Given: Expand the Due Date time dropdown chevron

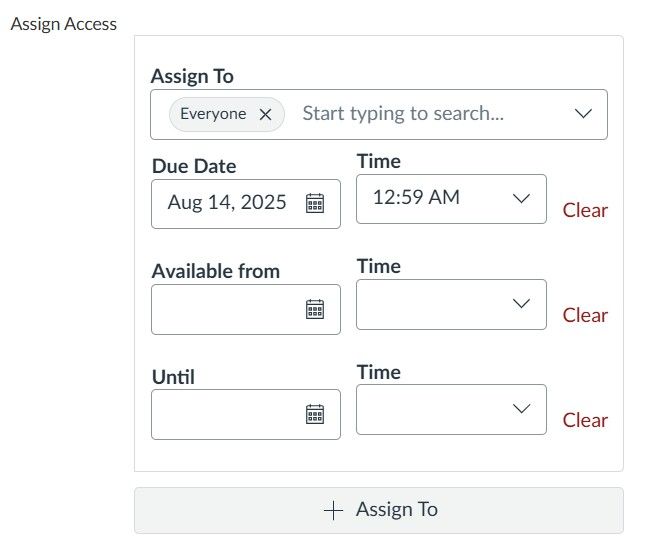Looking at the screenshot, I should tap(521, 198).
